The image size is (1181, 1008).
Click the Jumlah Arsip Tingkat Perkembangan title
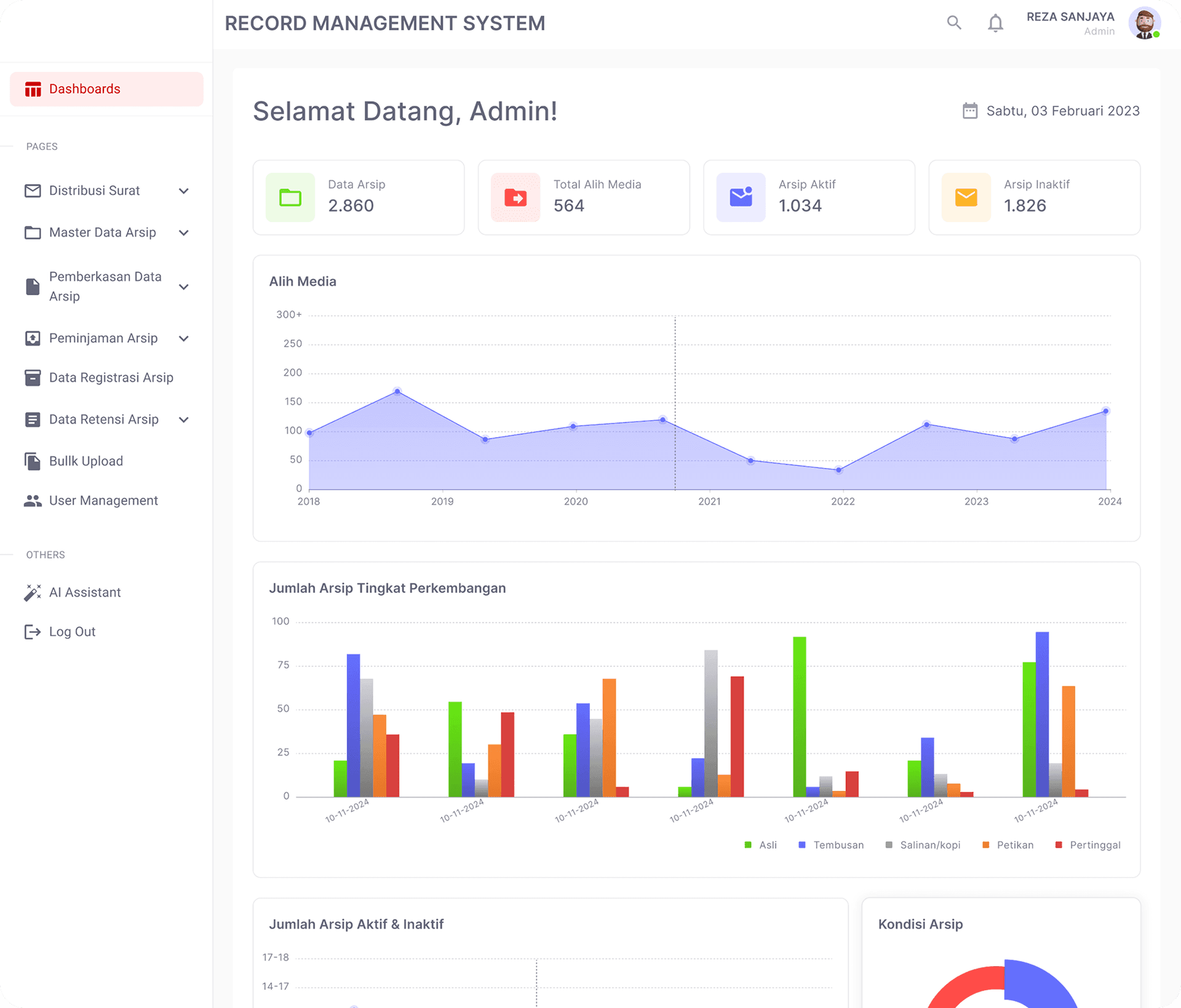(388, 589)
